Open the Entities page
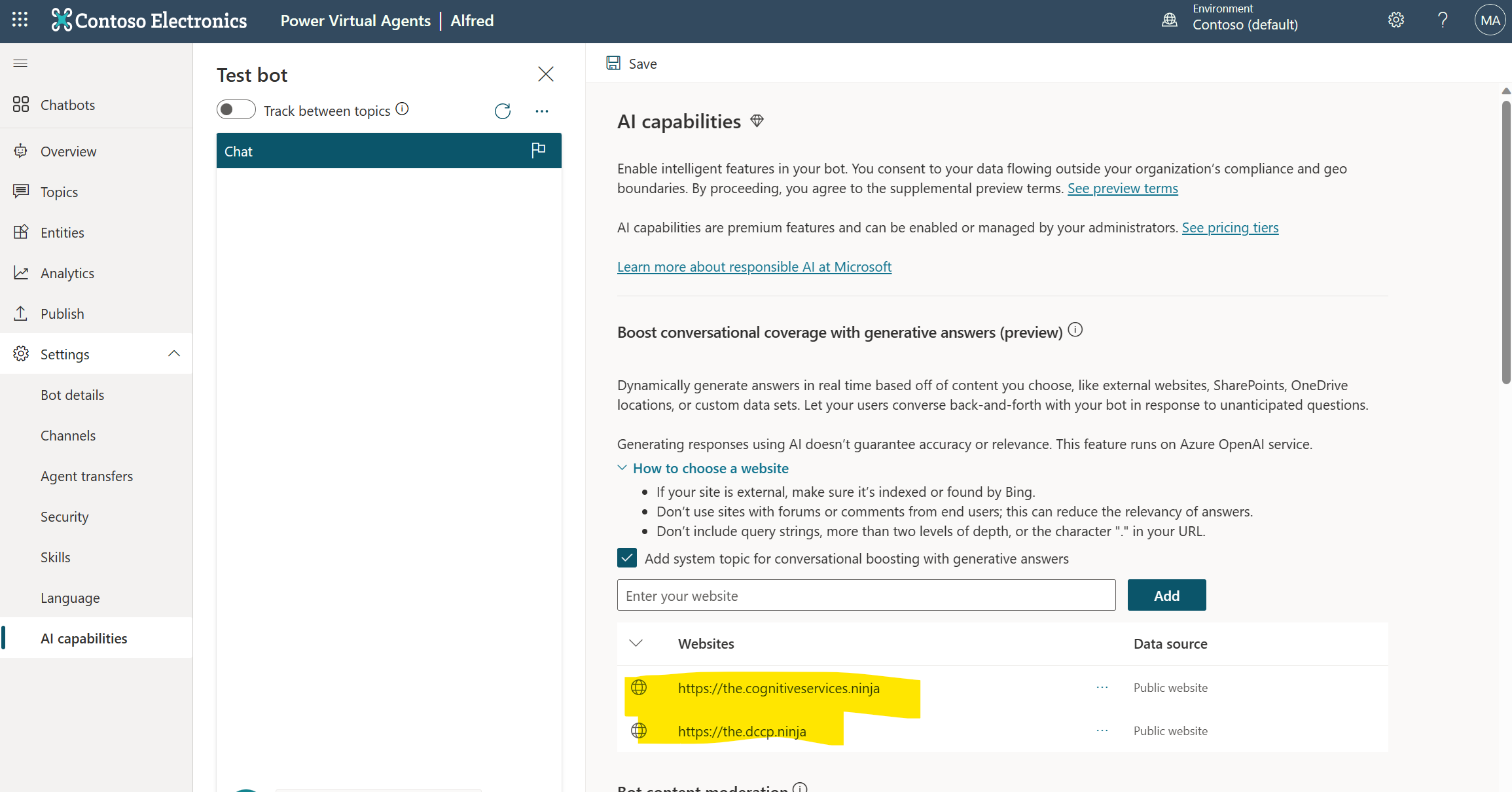This screenshot has height=792, width=1512. pyautogui.click(x=96, y=232)
